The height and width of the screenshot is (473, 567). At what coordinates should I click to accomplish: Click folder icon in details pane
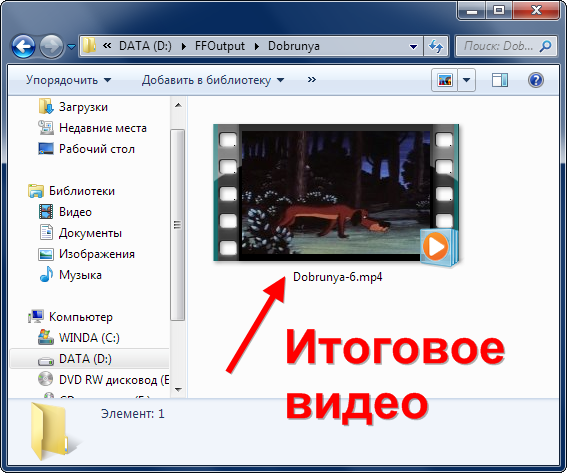pos(52,432)
